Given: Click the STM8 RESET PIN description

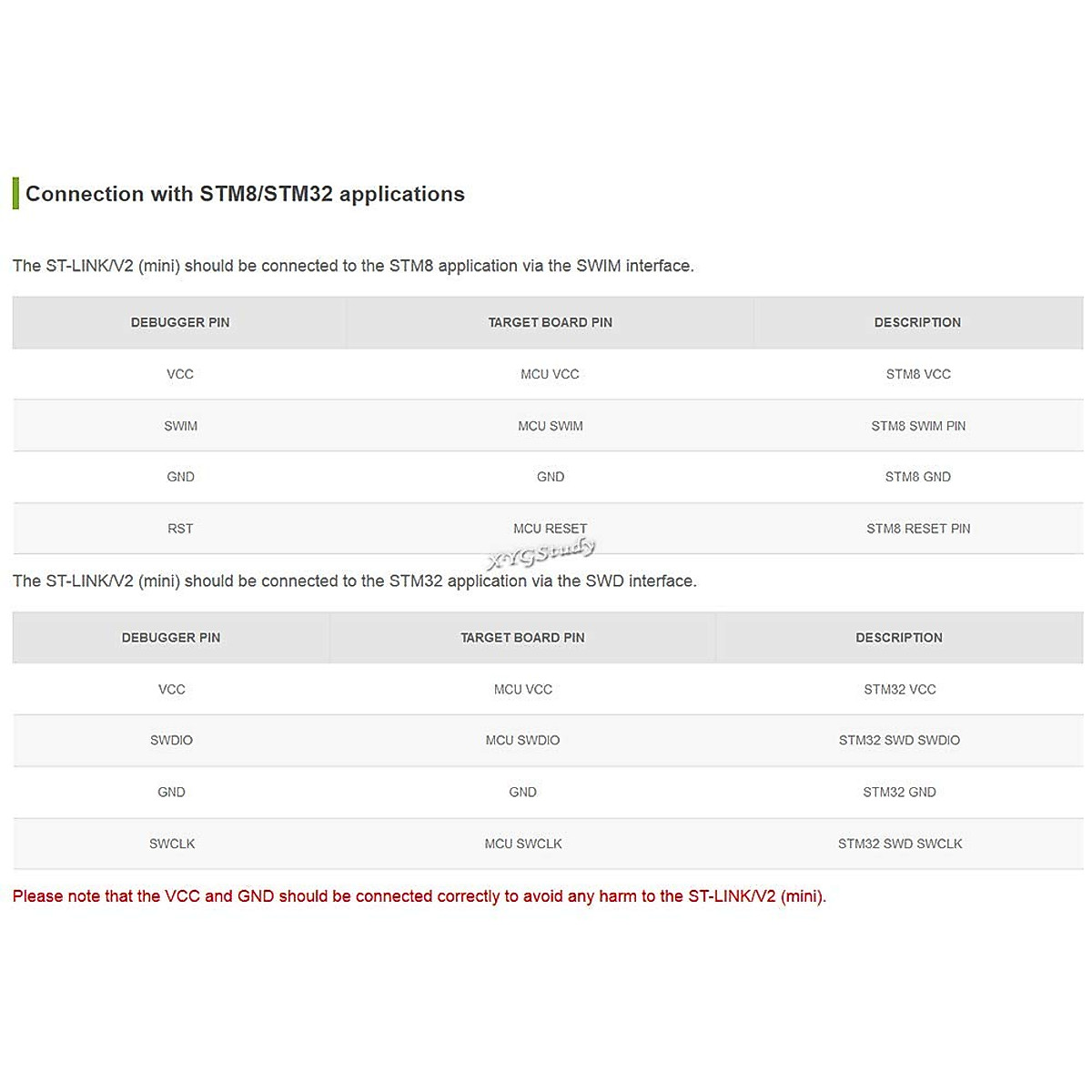Looking at the screenshot, I should point(918,529).
